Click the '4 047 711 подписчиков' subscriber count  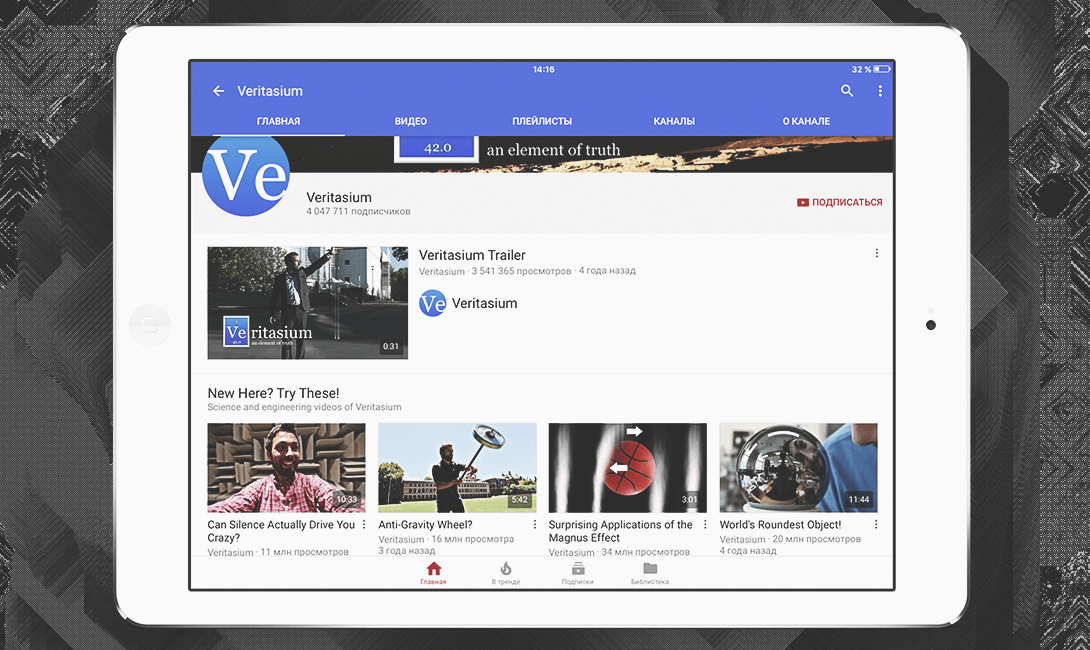pyautogui.click(x=358, y=211)
